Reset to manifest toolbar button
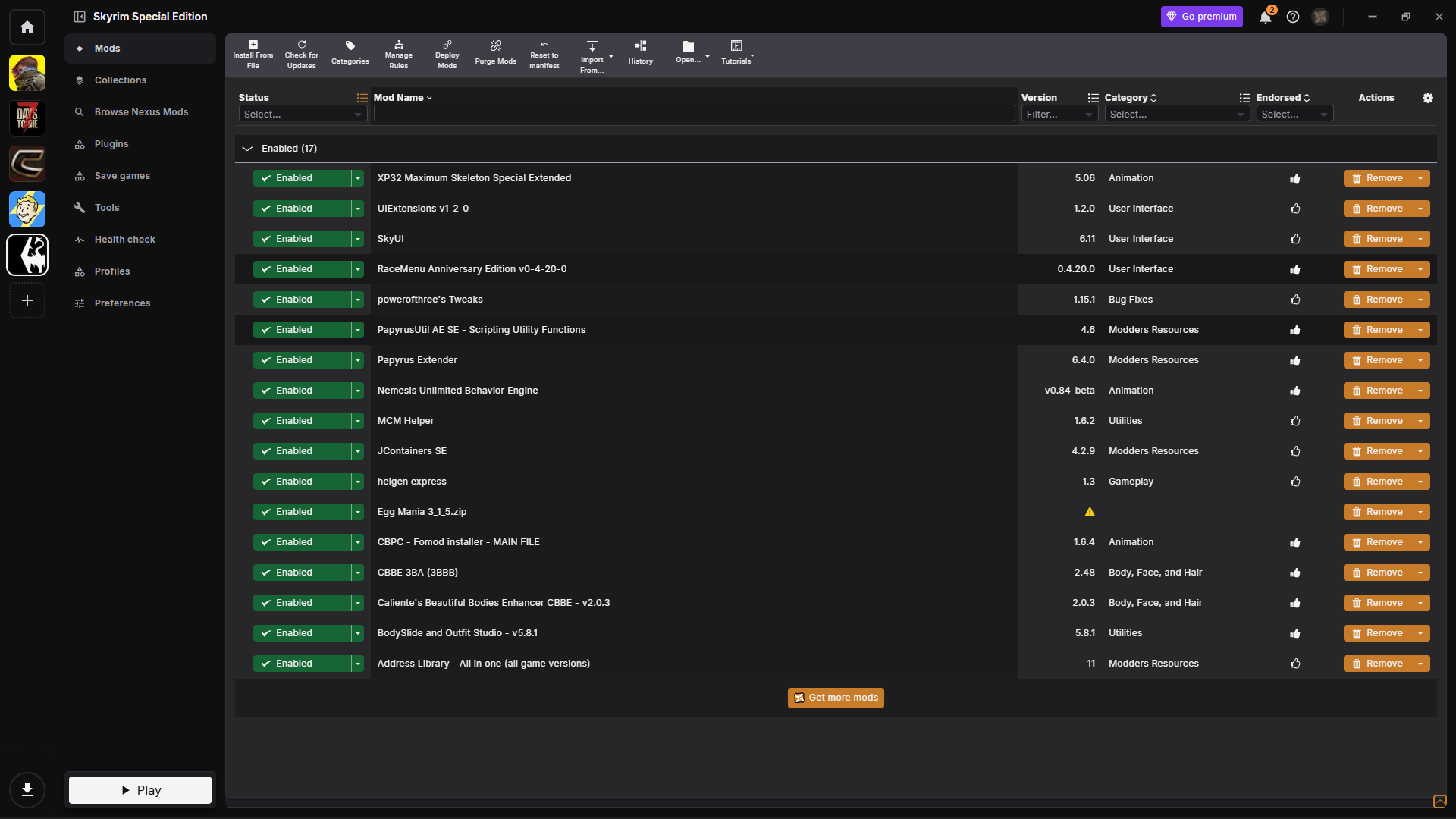 coord(544,55)
